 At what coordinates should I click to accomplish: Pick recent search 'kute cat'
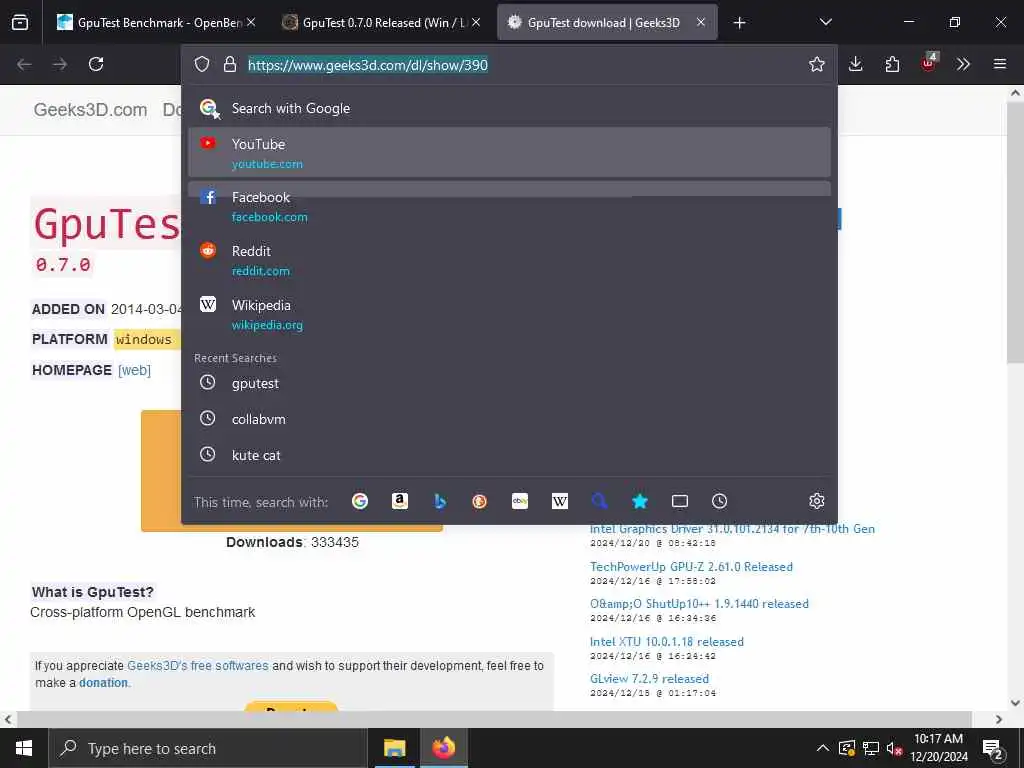click(x=509, y=455)
